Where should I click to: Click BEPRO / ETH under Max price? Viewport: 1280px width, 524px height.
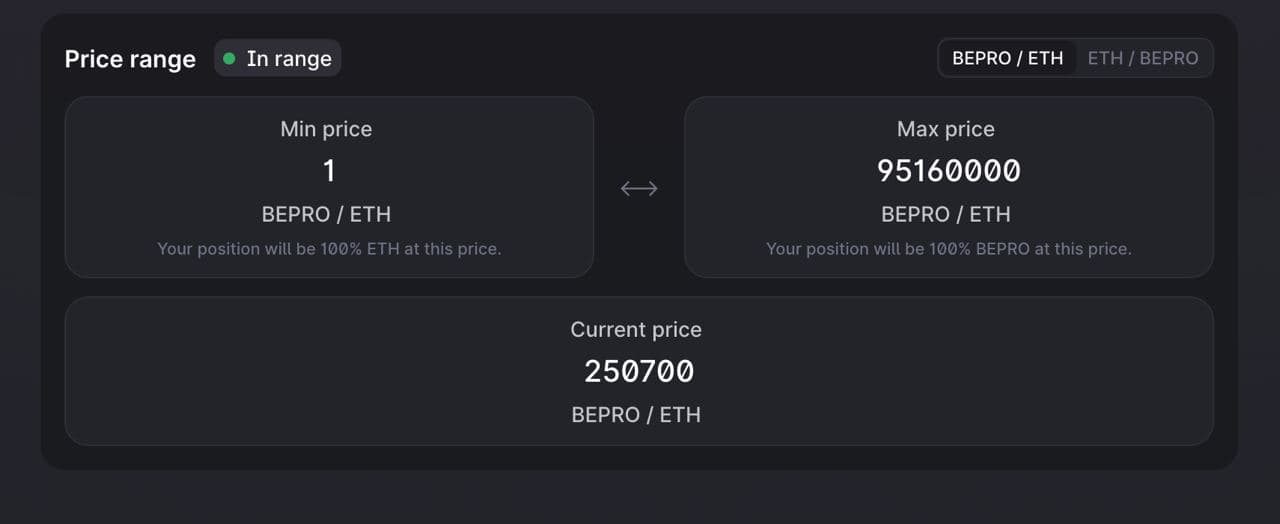[946, 214]
